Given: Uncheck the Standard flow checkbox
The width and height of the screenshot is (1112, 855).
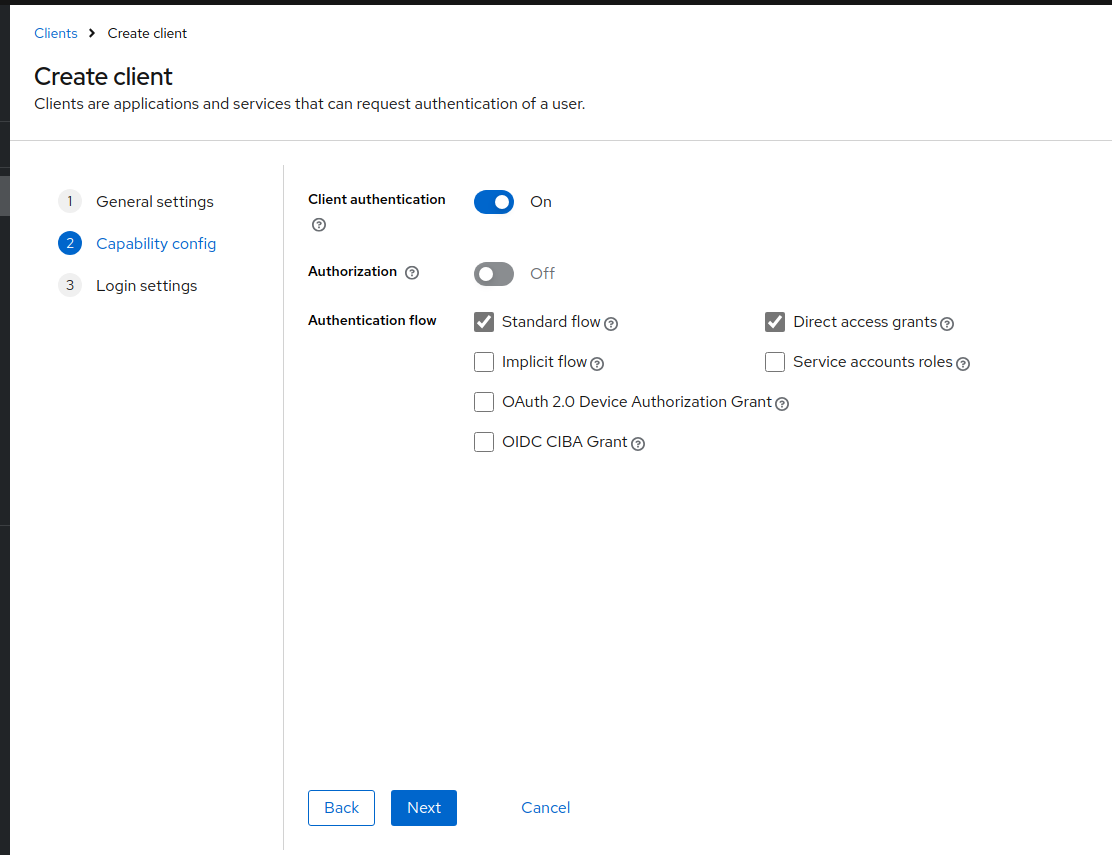Looking at the screenshot, I should click(484, 322).
